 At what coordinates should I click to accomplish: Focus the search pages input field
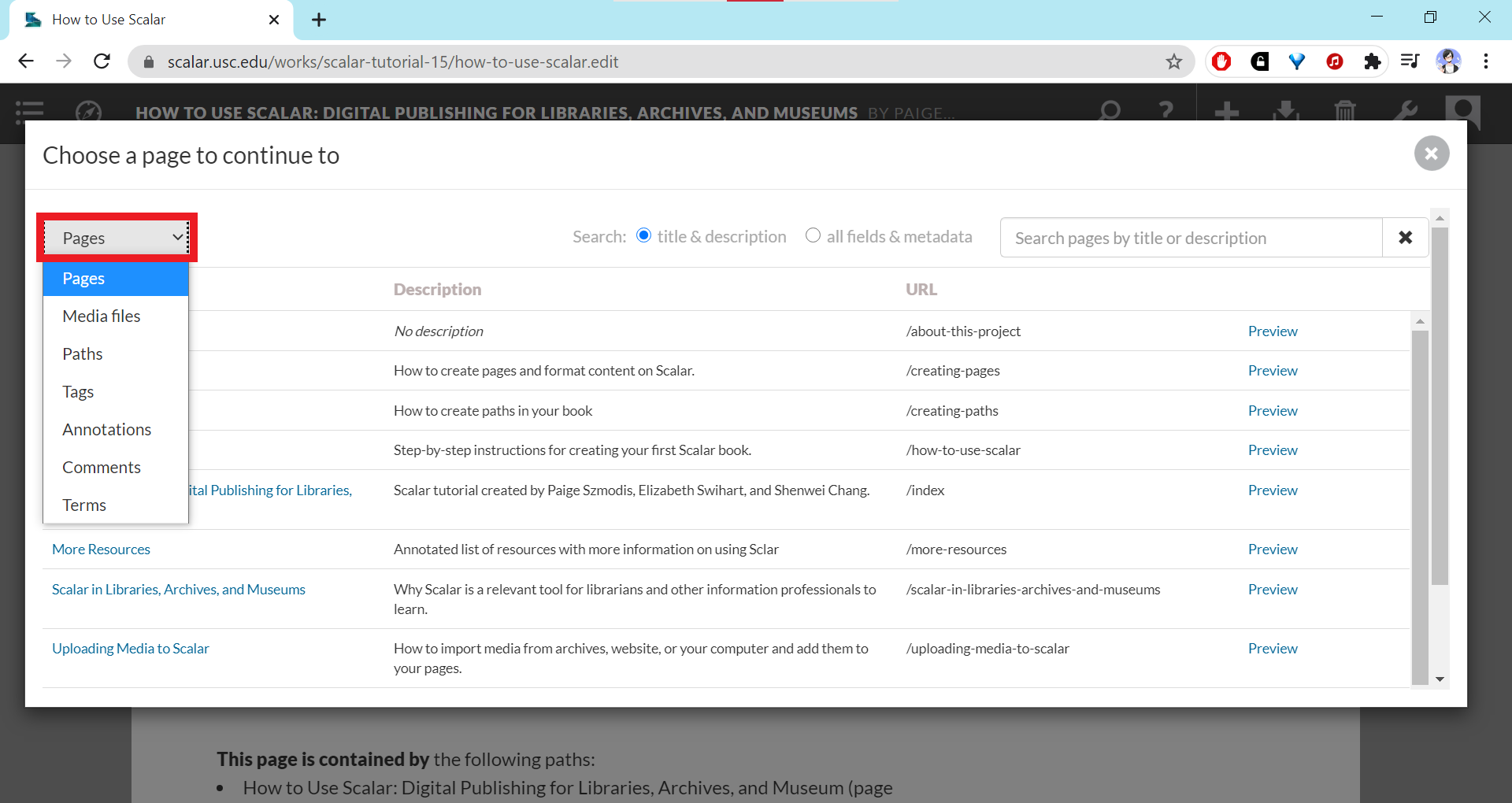[x=1190, y=238]
